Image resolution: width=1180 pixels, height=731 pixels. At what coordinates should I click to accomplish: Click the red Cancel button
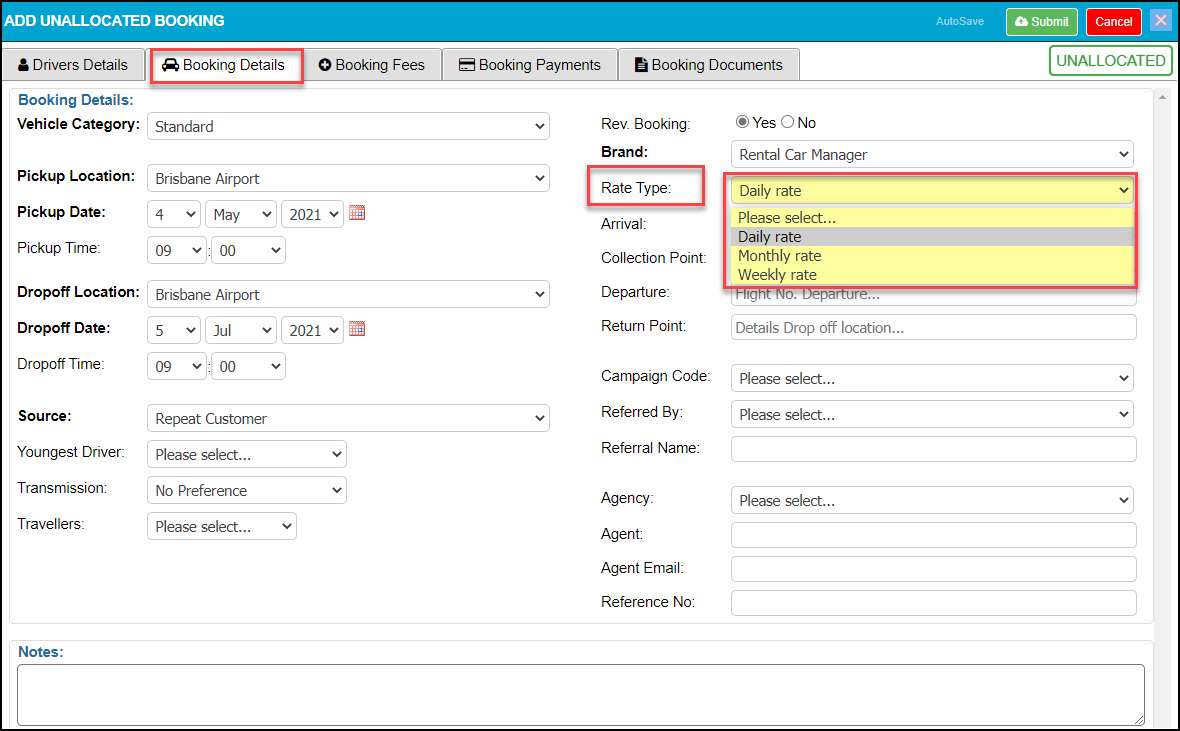tap(1114, 22)
